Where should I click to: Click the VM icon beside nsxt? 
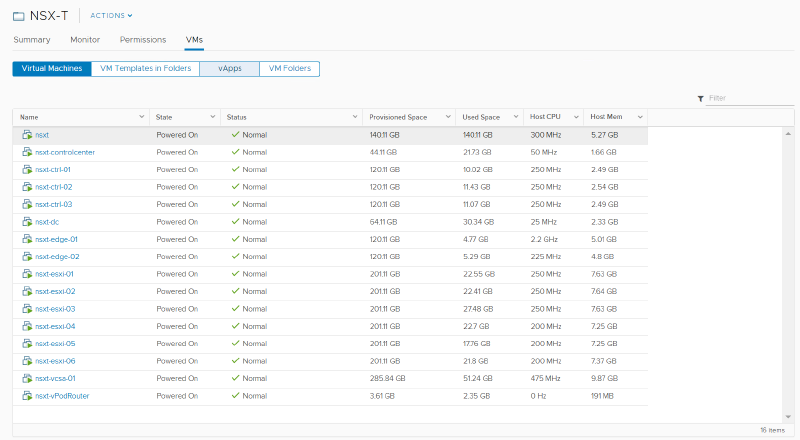27,135
